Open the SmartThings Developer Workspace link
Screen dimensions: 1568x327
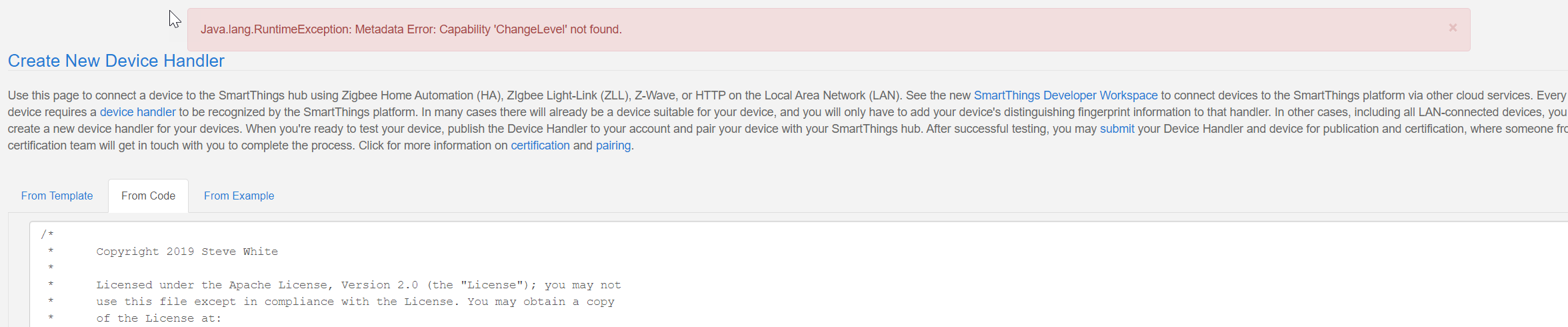tap(1065, 95)
